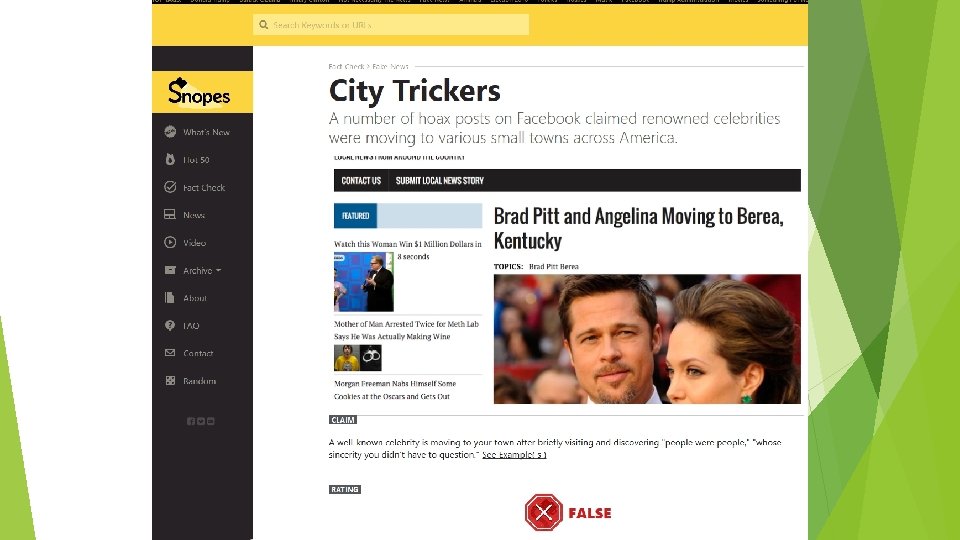
Task: Click the Hot 50 flame icon
Action: [x=170, y=159]
